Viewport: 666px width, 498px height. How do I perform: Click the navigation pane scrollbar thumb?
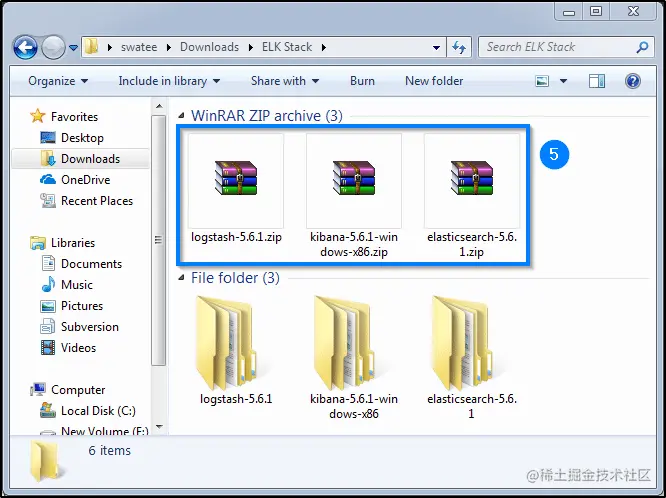tap(159, 240)
